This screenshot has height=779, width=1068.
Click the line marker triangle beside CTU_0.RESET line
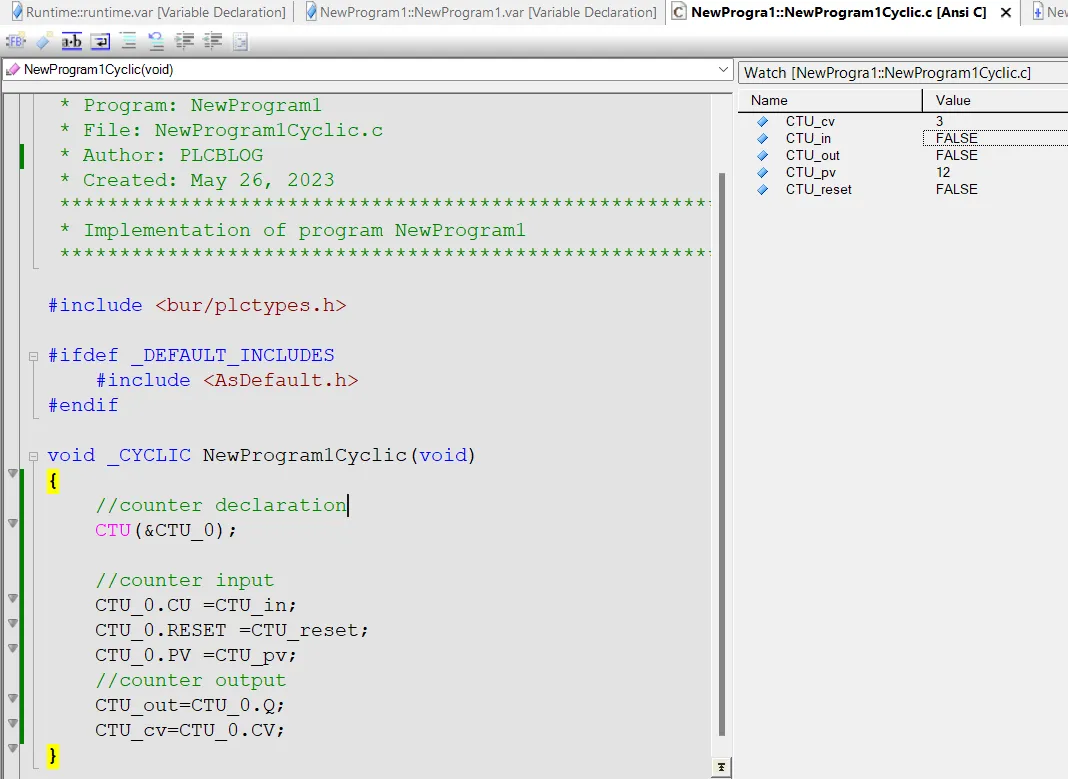pos(12,623)
